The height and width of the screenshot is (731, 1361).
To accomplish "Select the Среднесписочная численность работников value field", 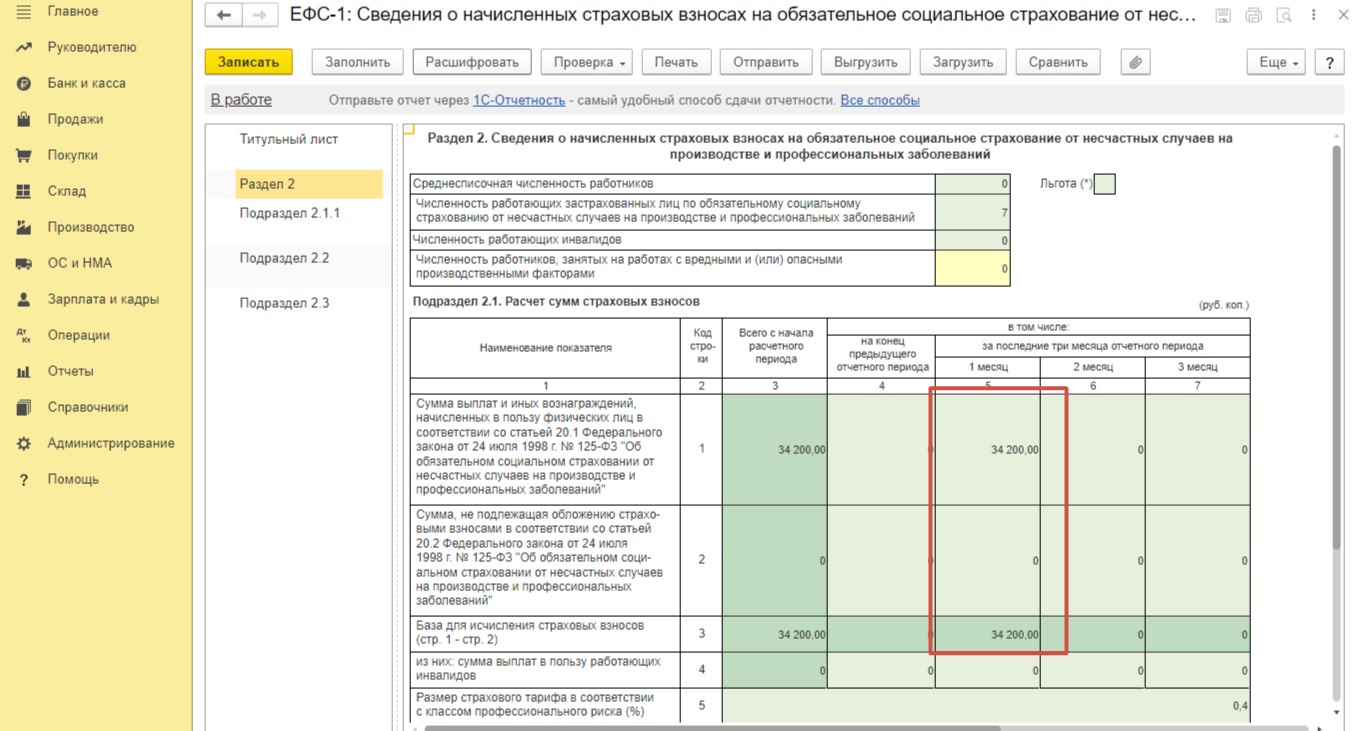I will pos(972,184).
